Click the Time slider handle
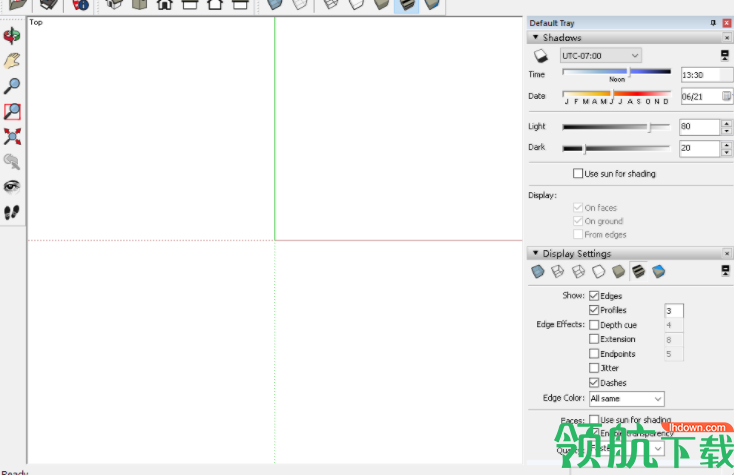 point(629,72)
